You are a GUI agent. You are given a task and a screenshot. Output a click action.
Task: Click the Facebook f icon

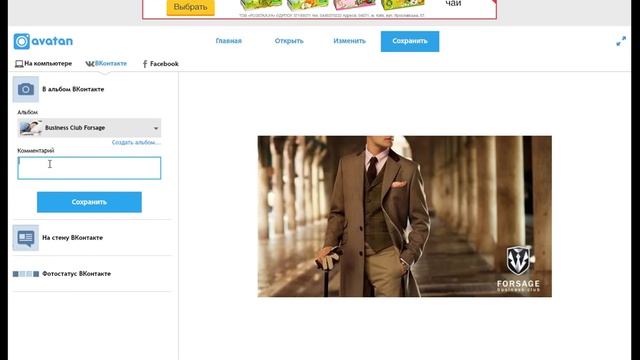coord(145,64)
